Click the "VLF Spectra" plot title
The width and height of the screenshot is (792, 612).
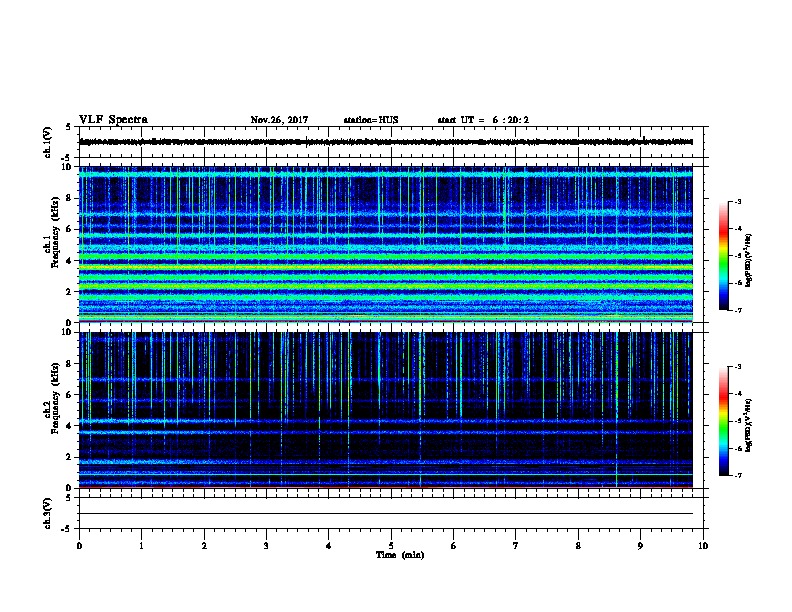[x=113, y=120]
